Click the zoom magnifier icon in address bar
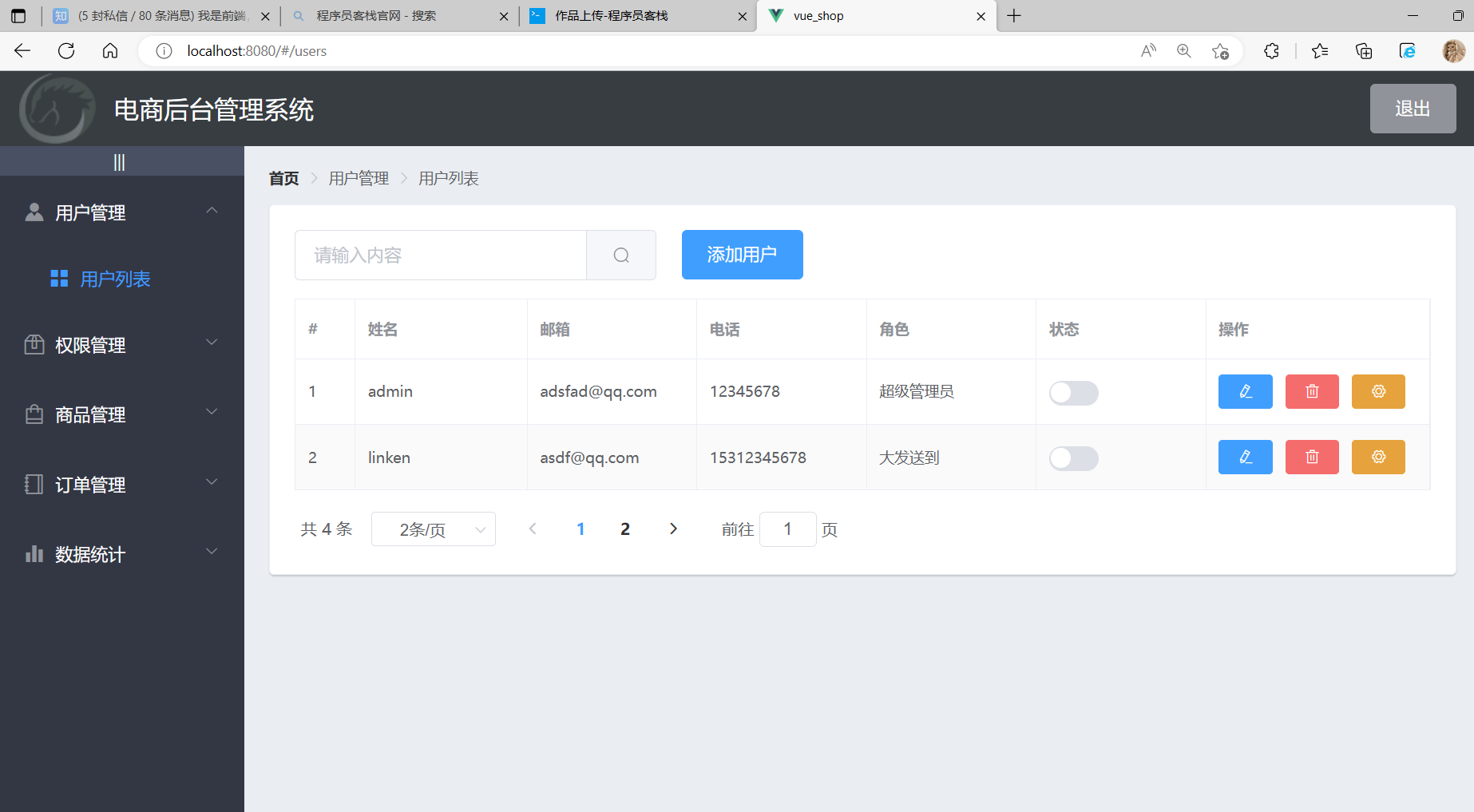The width and height of the screenshot is (1474, 812). point(1184,51)
